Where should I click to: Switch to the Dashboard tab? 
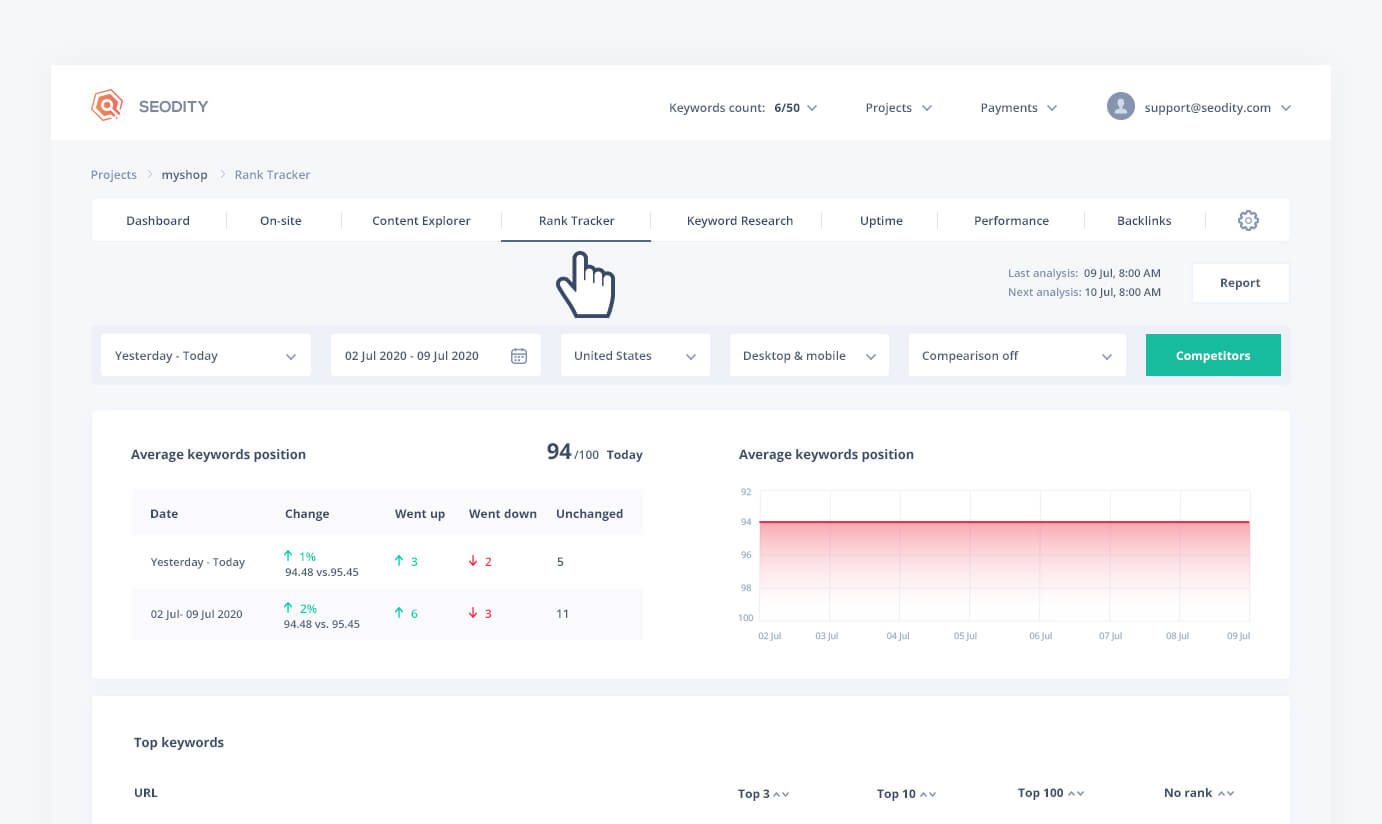pyautogui.click(x=158, y=221)
